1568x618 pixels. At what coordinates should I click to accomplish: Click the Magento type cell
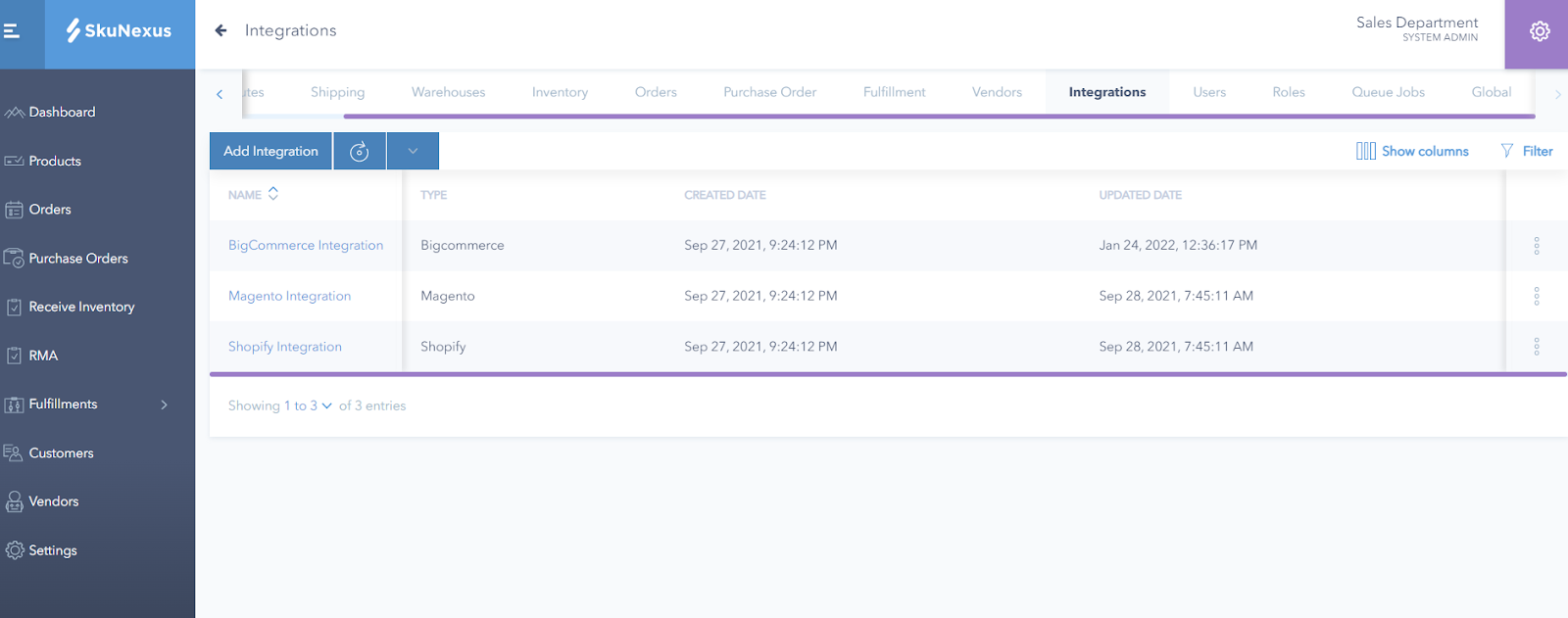coord(448,296)
